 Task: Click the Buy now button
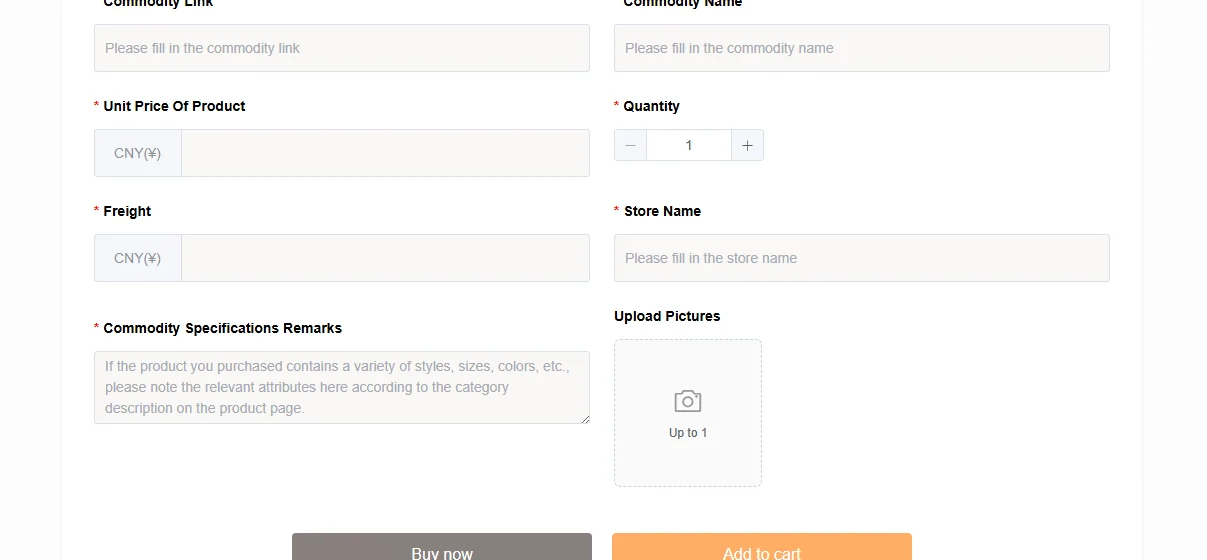(x=442, y=547)
